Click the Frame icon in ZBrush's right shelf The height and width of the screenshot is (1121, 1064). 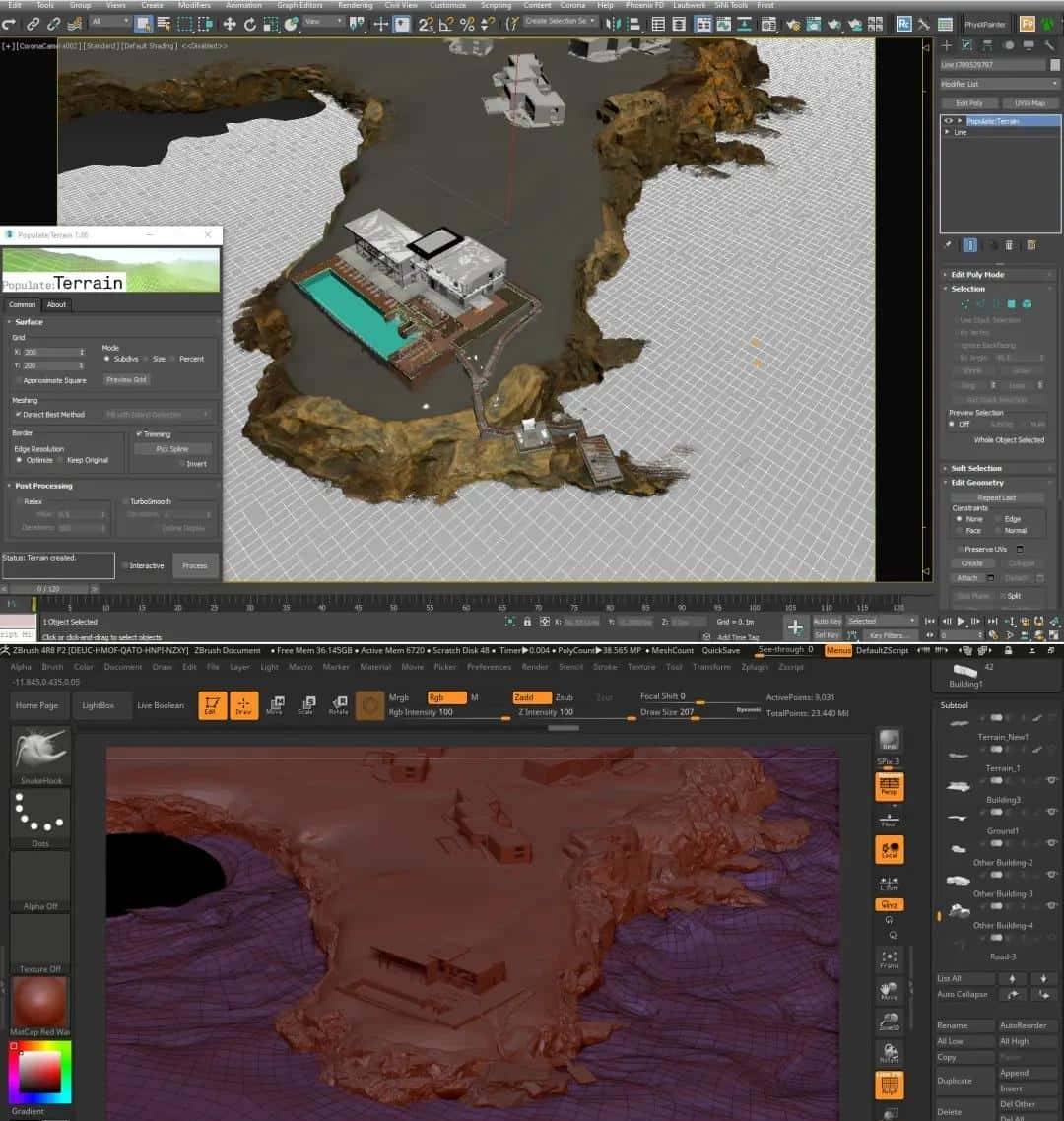pos(890,957)
